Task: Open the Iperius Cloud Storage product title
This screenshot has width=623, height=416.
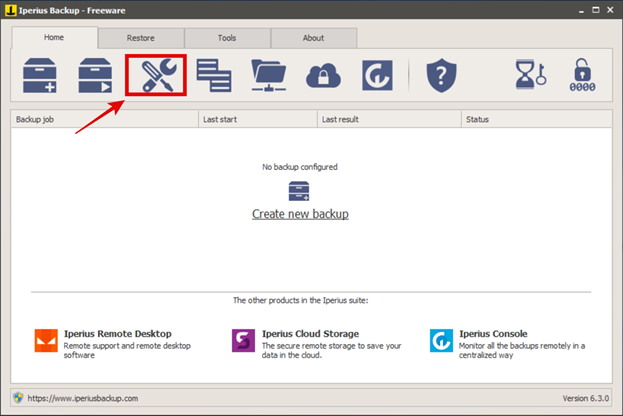Action: [x=310, y=334]
